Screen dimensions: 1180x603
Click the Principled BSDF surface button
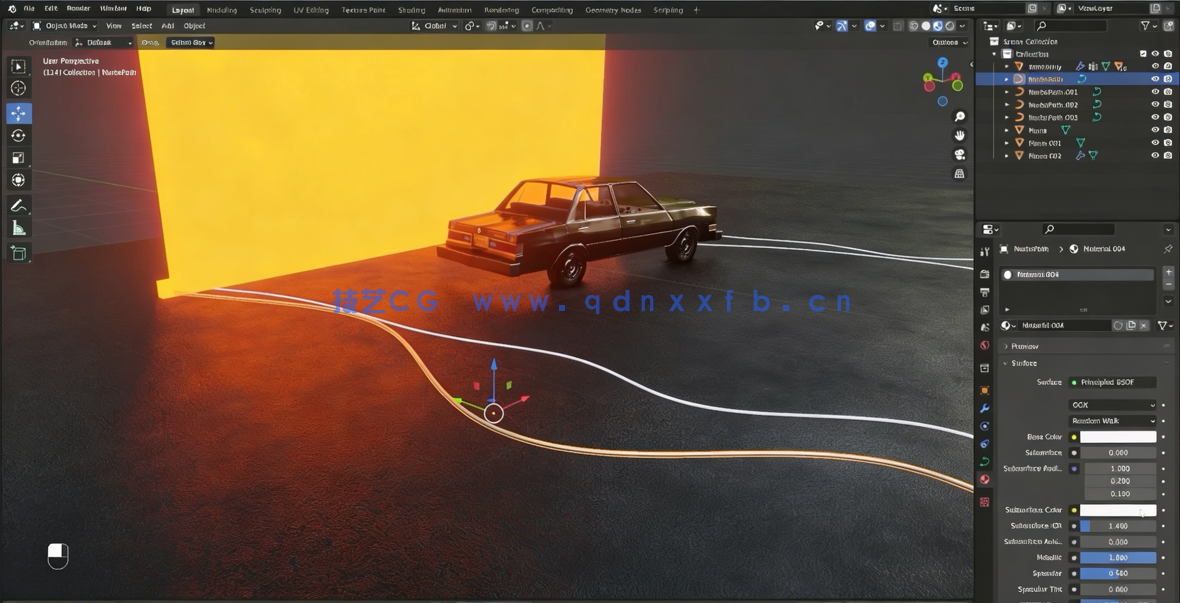pyautogui.click(x=1113, y=382)
